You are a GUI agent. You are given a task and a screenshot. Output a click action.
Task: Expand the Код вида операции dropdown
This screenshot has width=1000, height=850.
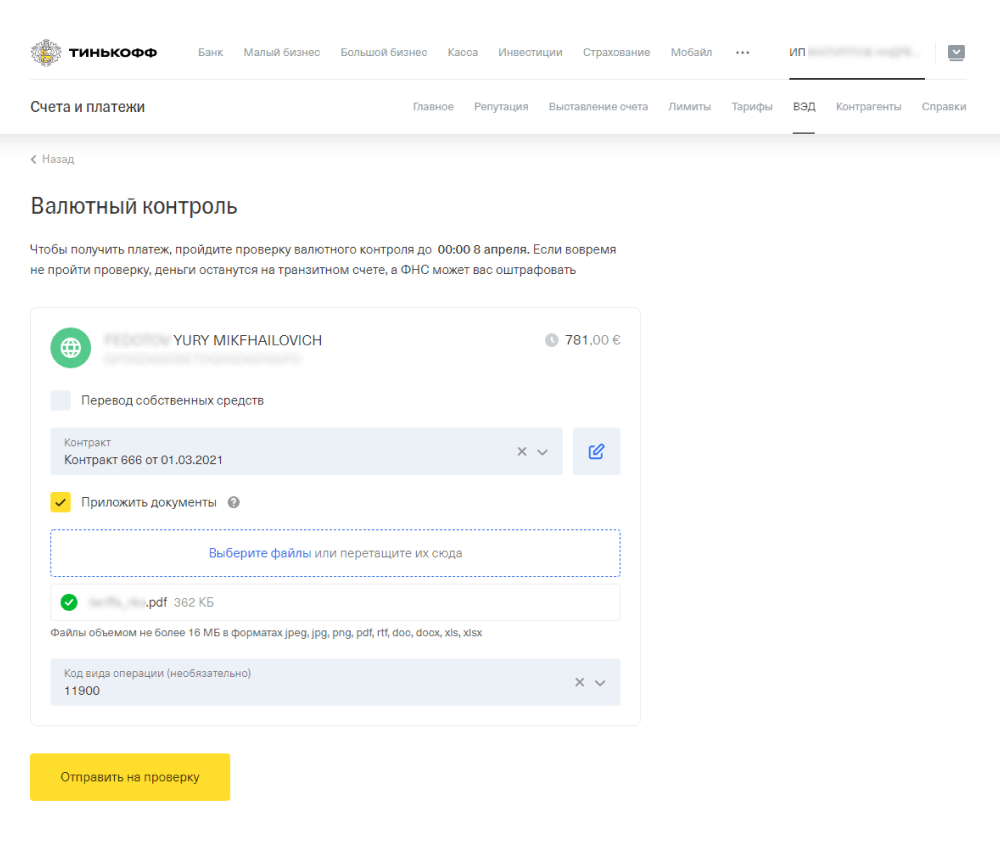tap(601, 683)
